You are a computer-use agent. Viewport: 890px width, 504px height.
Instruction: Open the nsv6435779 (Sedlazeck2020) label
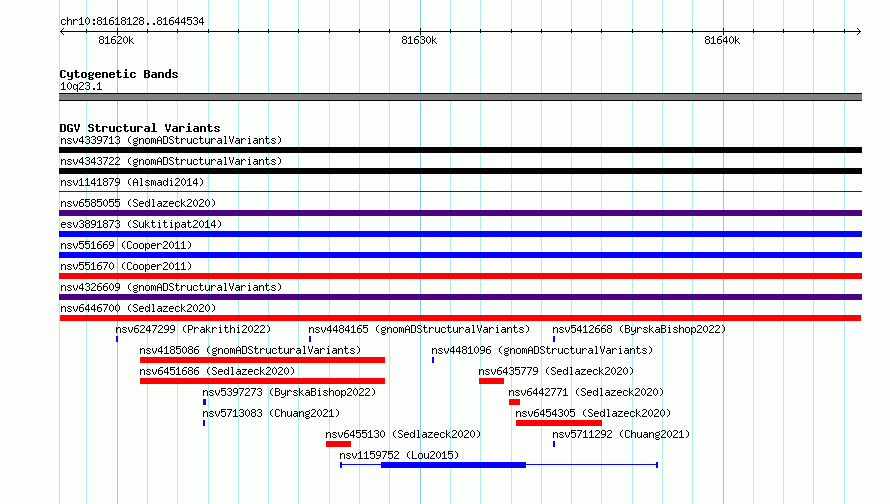tap(556, 371)
